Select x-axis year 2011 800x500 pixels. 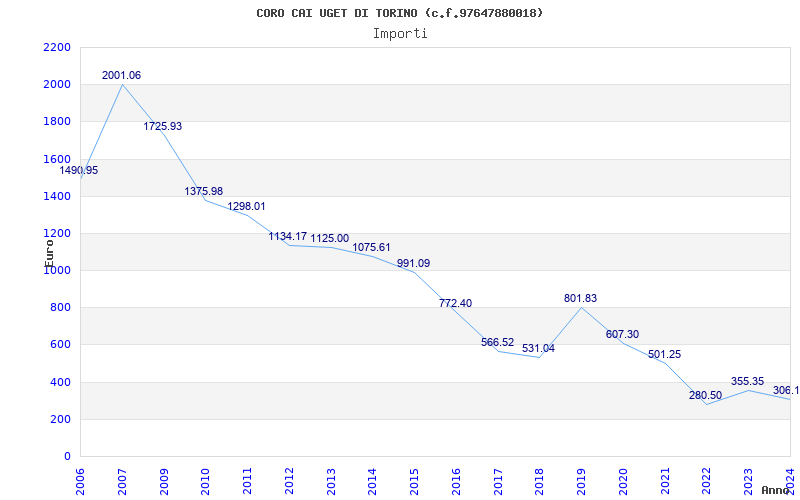[247, 482]
